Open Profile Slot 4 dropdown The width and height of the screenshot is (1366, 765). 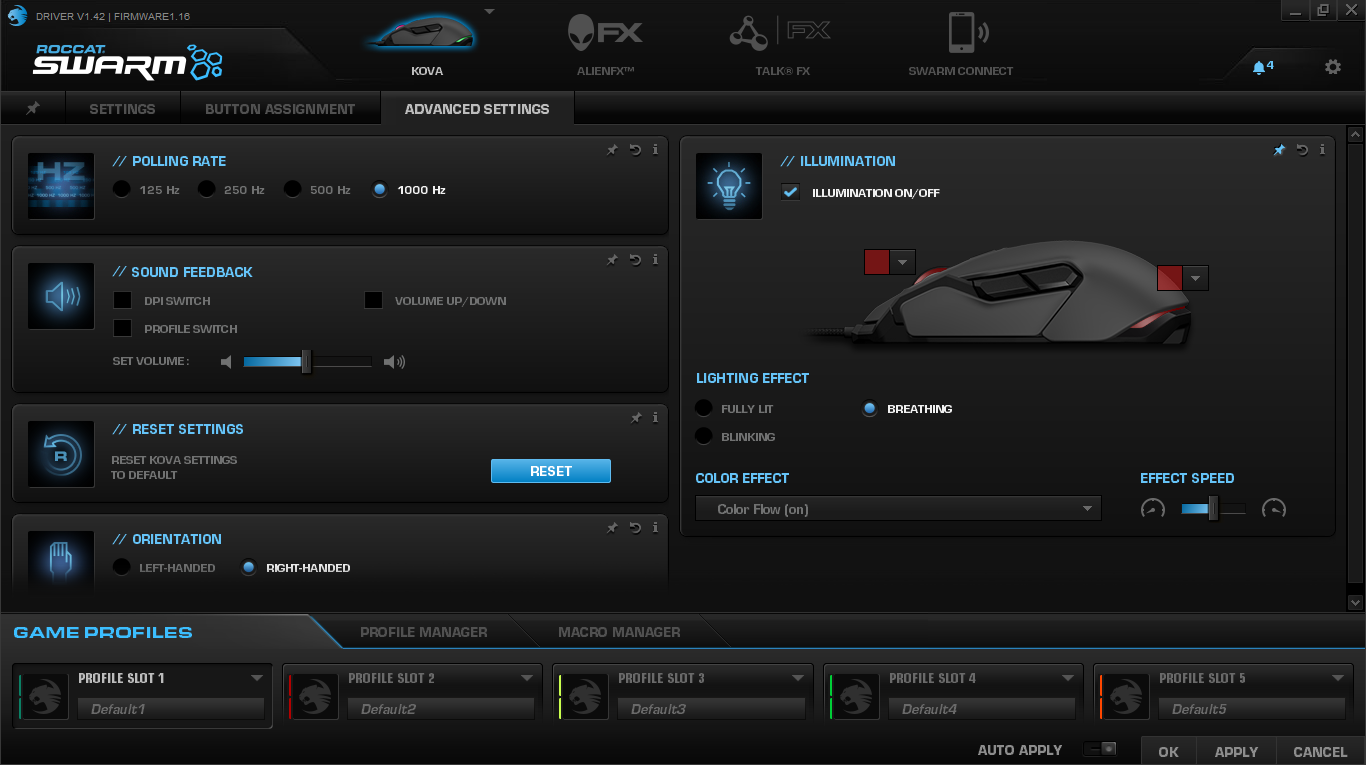pos(1068,678)
